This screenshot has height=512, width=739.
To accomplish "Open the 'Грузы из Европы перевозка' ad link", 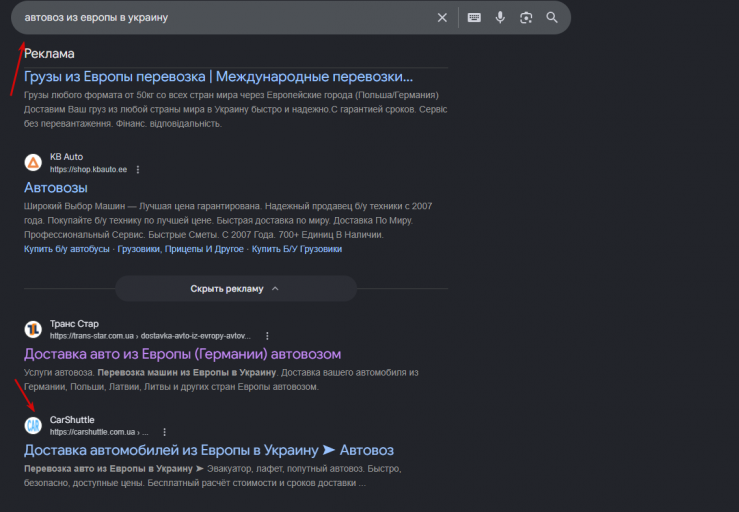I will point(218,76).
